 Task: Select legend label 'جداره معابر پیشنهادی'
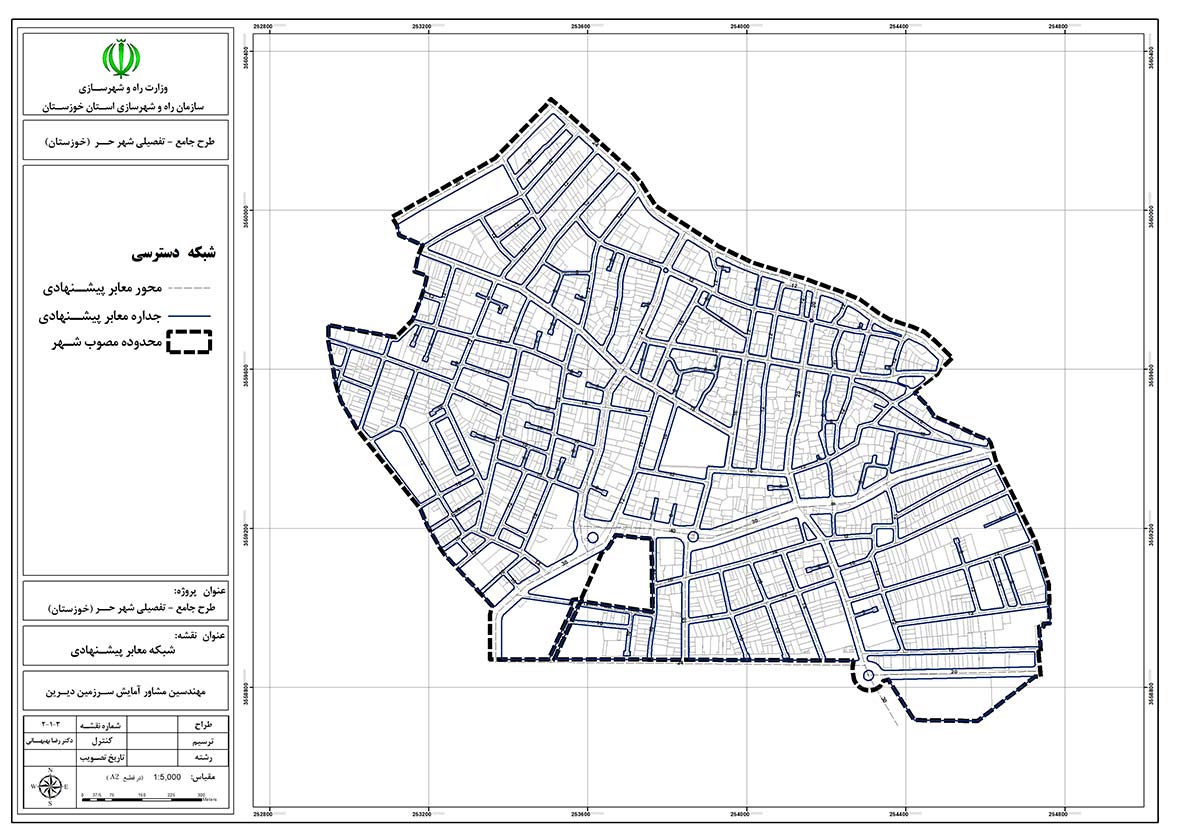point(99,315)
